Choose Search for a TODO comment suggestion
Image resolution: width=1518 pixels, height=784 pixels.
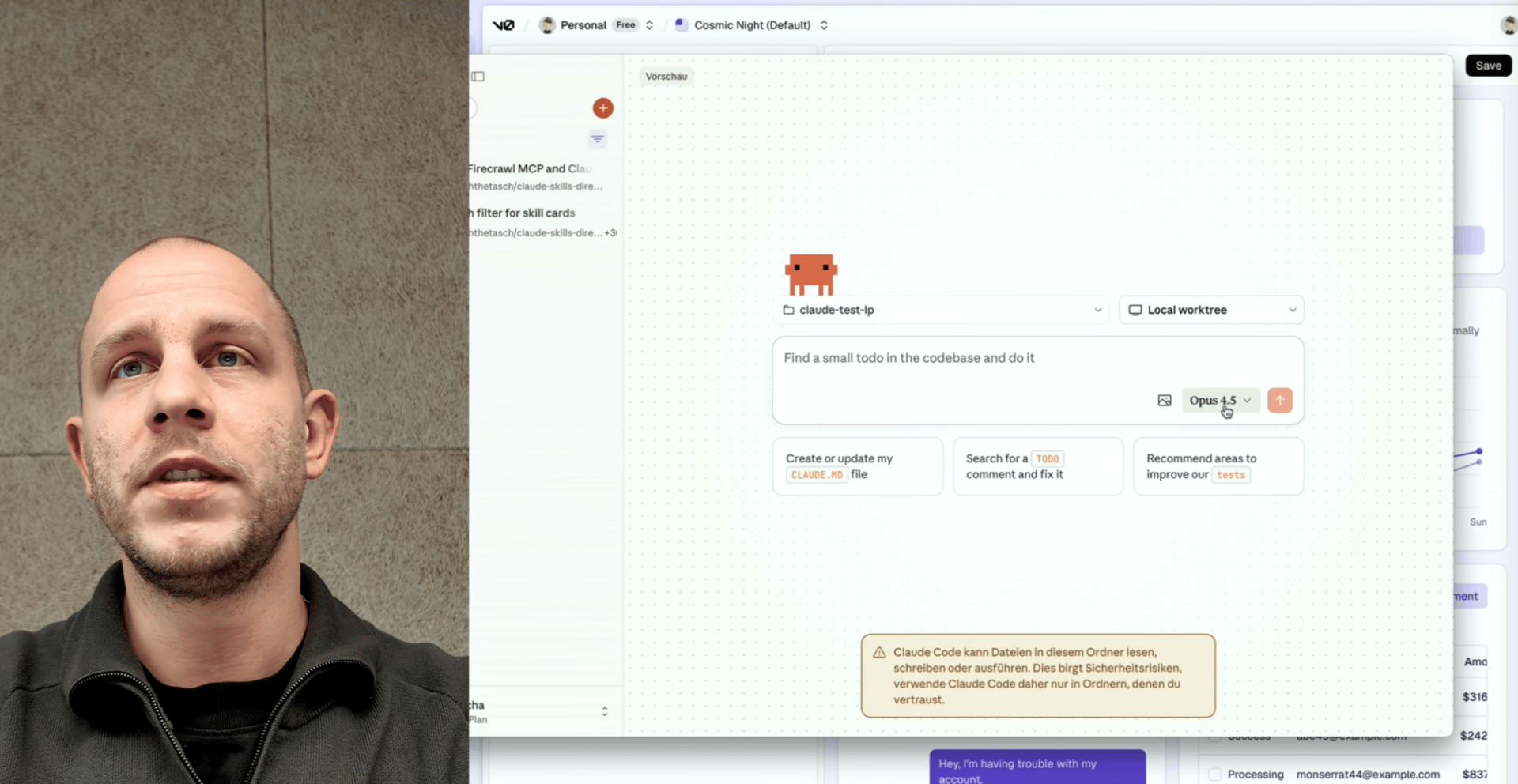tap(1038, 466)
